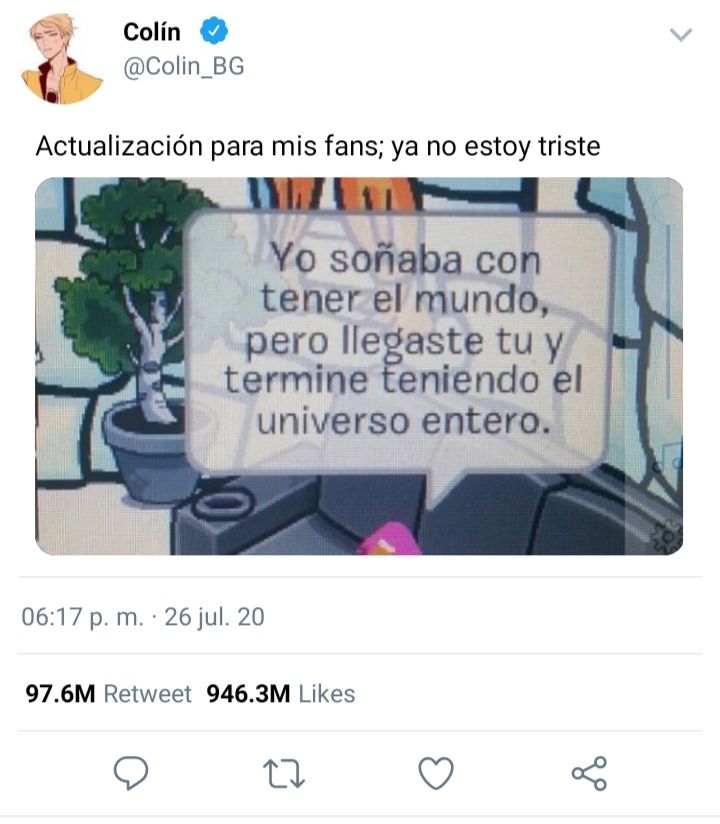The width and height of the screenshot is (720, 824).
Task: Like the tweet with the heart icon
Action: (436, 773)
